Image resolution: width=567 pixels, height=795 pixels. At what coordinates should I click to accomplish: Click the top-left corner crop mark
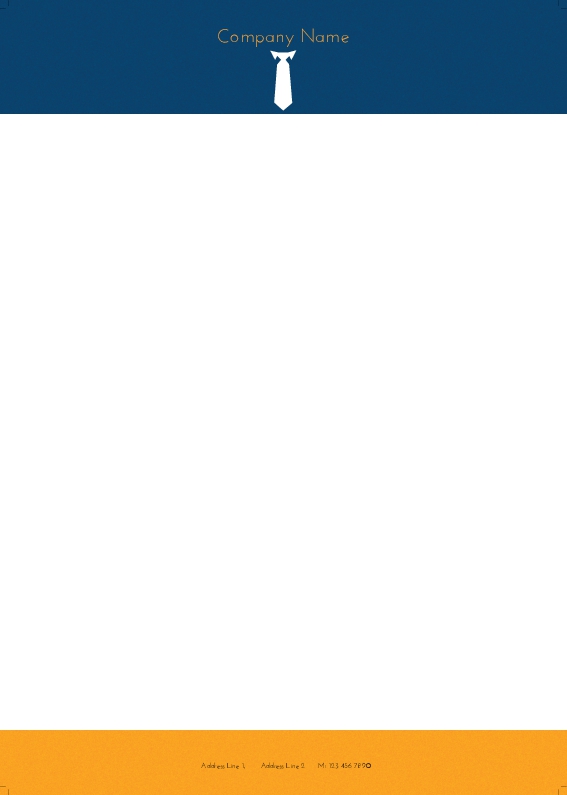tap(4, 4)
